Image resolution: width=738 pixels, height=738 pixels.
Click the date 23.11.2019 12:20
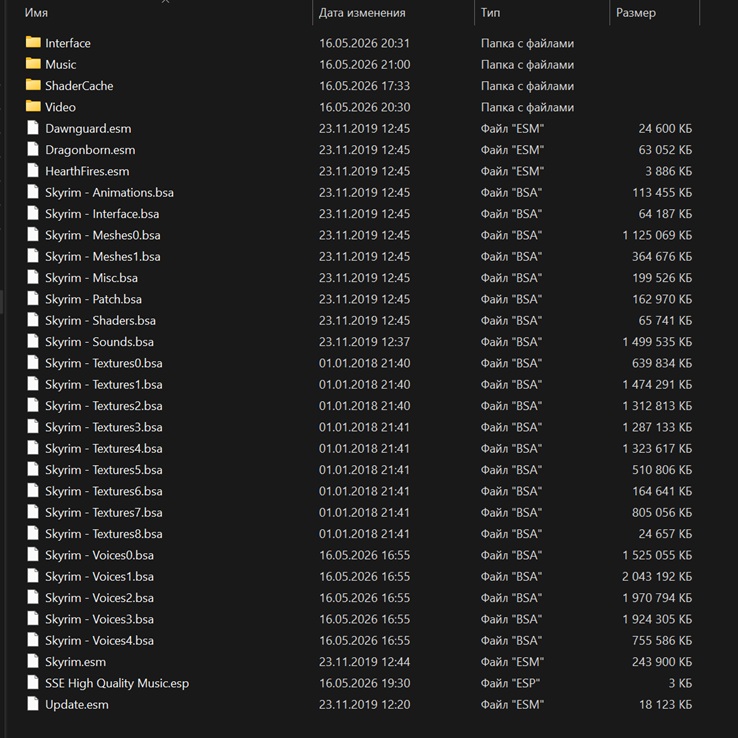click(364, 705)
